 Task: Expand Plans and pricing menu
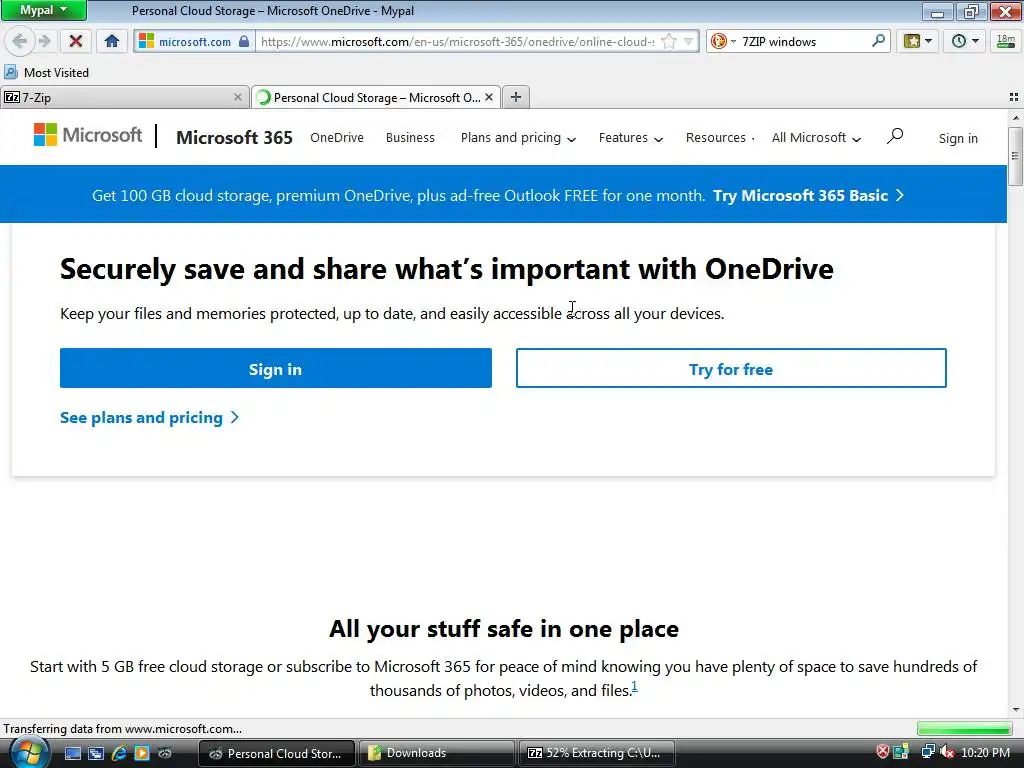click(x=518, y=138)
